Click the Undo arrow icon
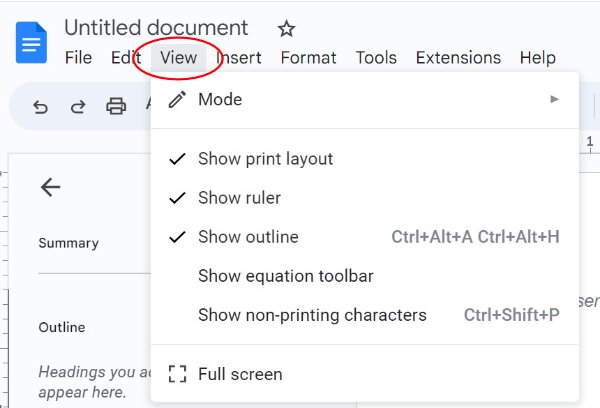This screenshot has width=600, height=408. point(40,107)
